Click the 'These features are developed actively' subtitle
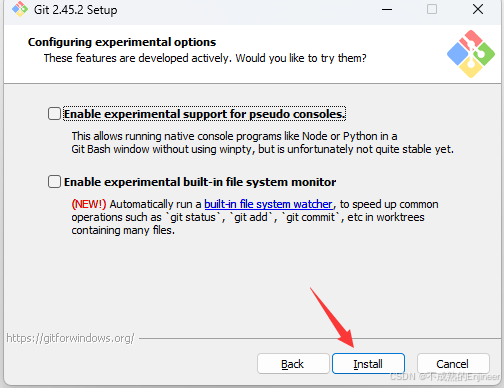The image size is (504, 388). click(x=205, y=58)
